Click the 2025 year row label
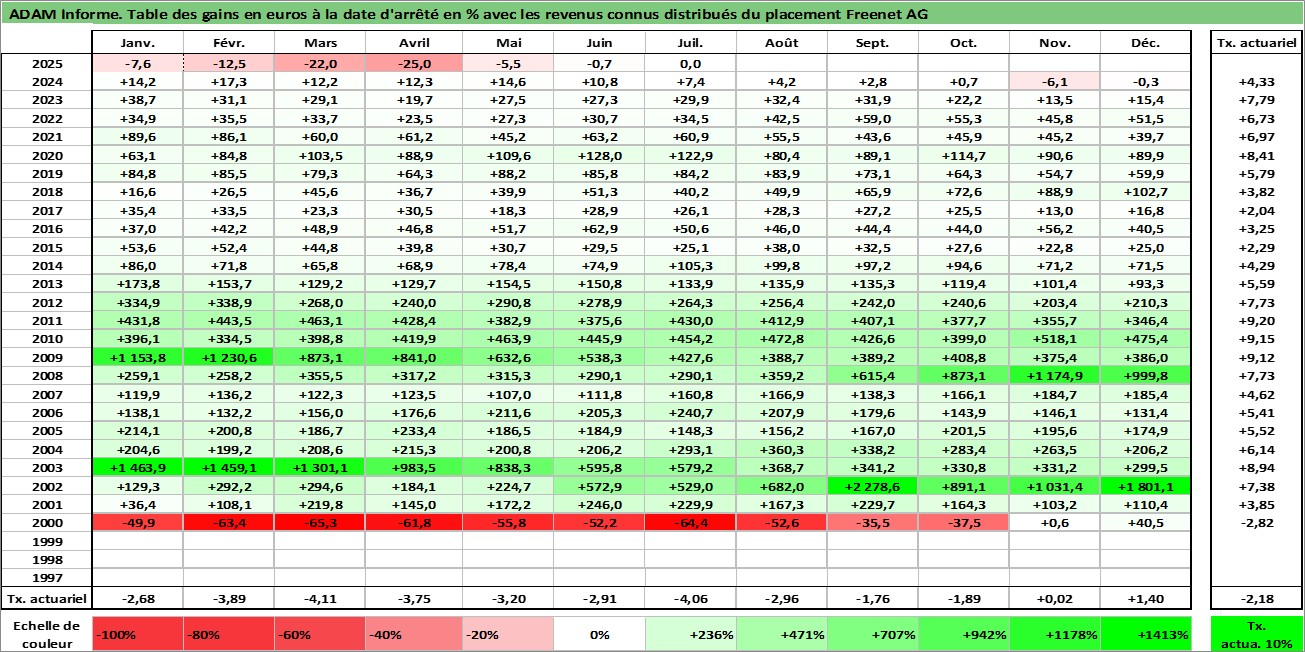 pyautogui.click(x=47, y=63)
